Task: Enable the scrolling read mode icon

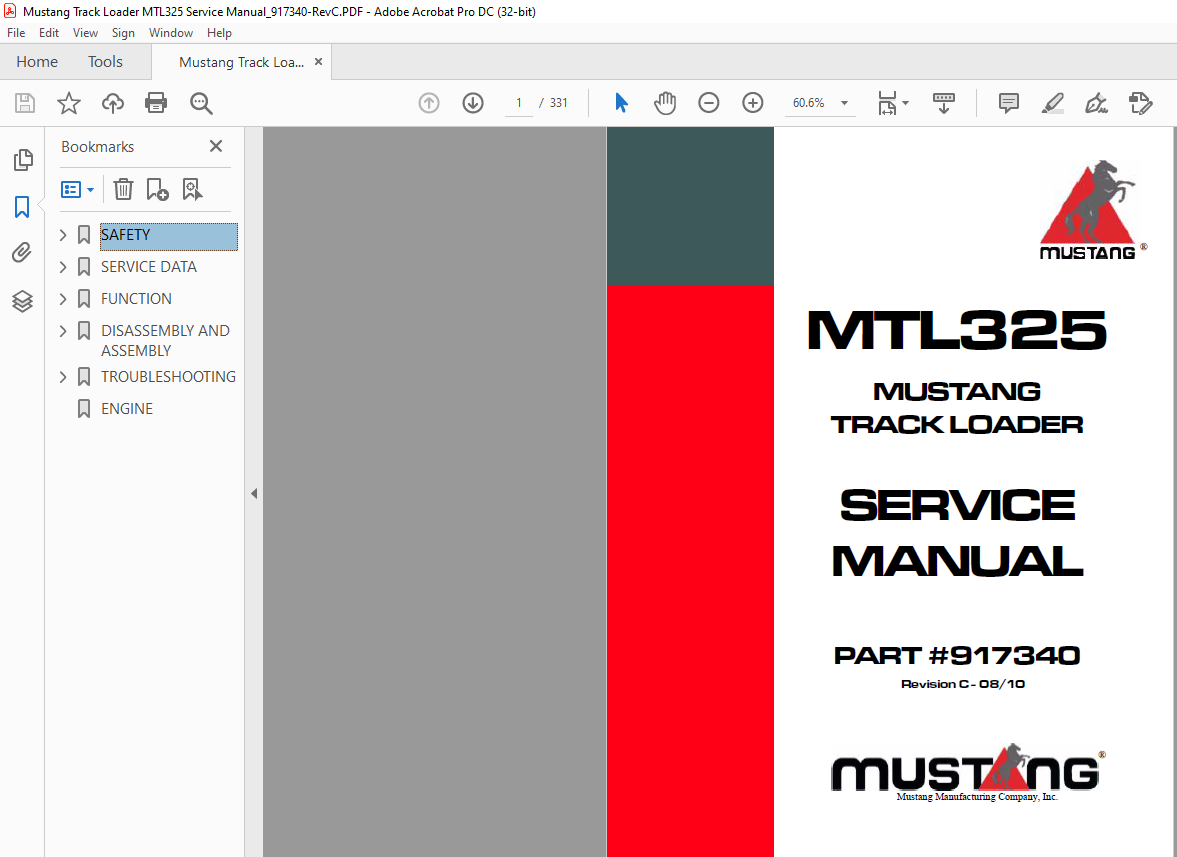Action: [944, 103]
